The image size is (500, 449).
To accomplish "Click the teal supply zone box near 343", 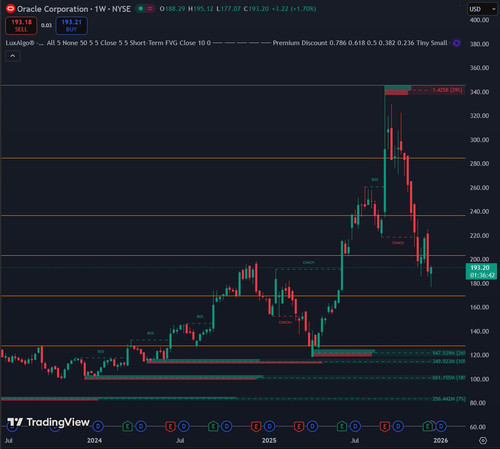I will point(398,88).
